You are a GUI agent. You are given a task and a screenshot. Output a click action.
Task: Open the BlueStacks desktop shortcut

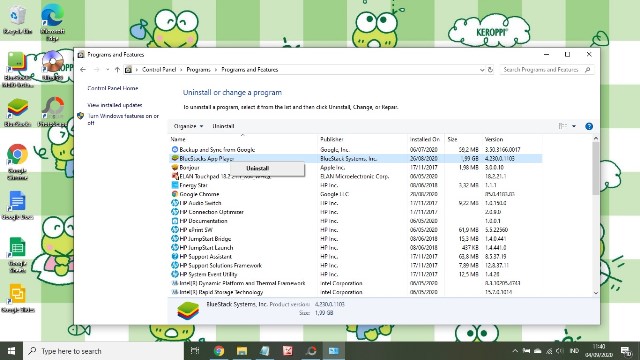coord(17,113)
